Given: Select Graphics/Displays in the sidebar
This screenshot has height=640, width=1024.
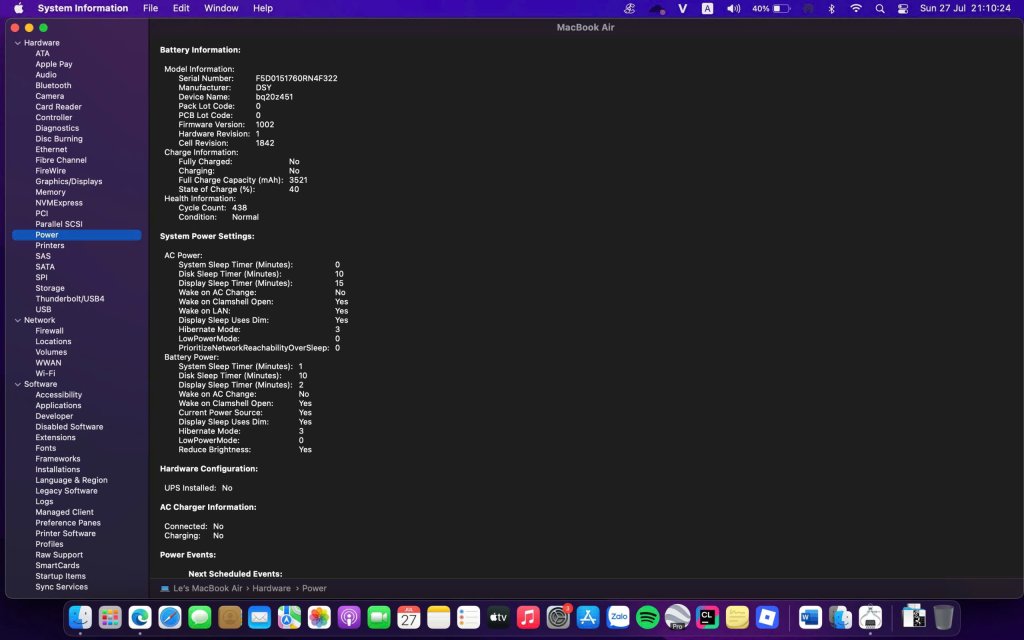Looking at the screenshot, I should pyautogui.click(x=69, y=181).
